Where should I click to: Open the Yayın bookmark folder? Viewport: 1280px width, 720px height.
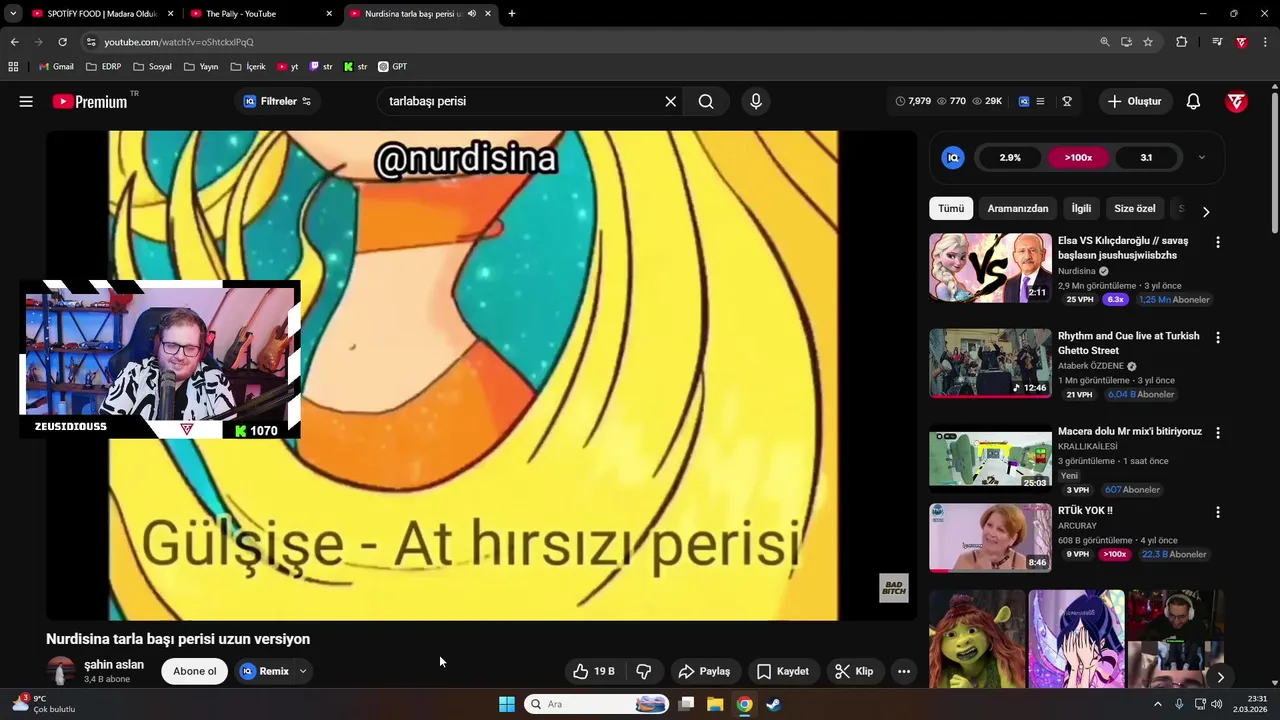[201, 67]
